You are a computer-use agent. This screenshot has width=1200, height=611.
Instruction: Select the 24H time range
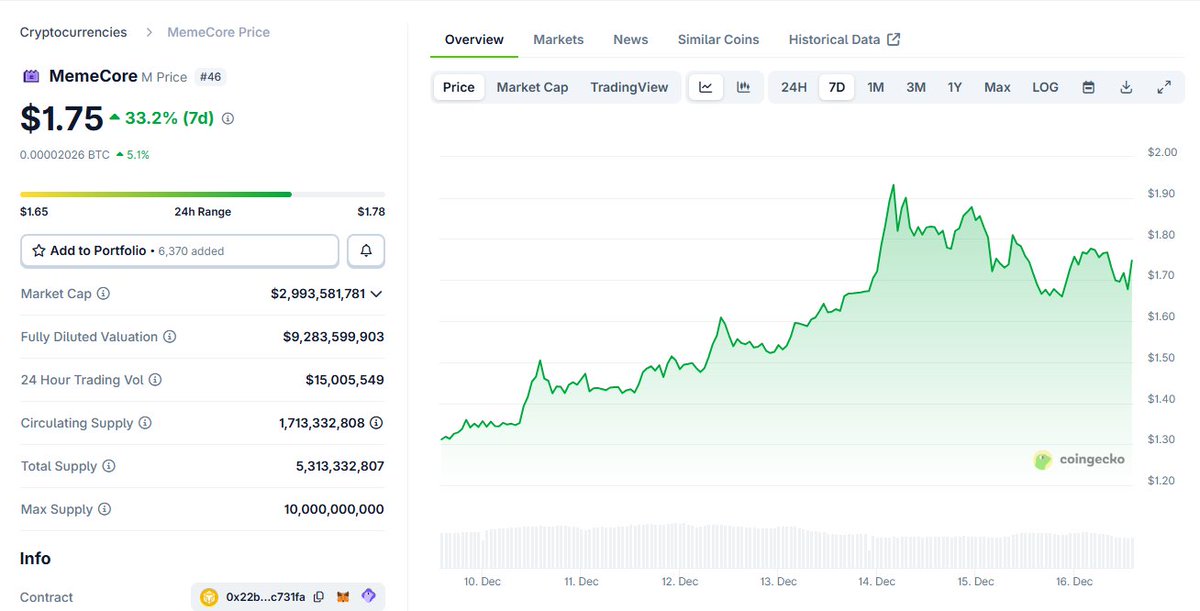point(794,87)
